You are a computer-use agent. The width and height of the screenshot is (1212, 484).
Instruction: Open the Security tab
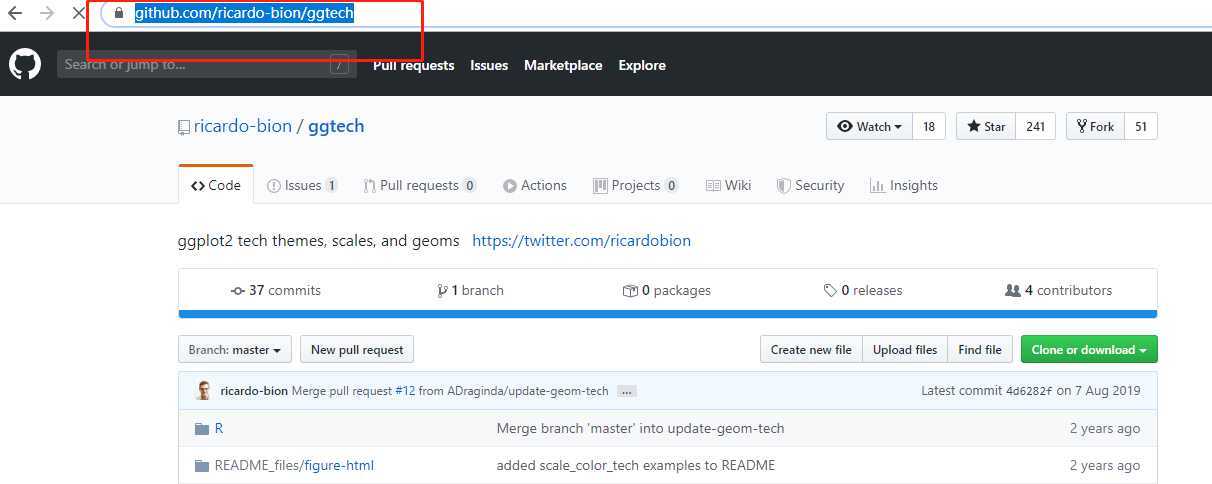811,185
